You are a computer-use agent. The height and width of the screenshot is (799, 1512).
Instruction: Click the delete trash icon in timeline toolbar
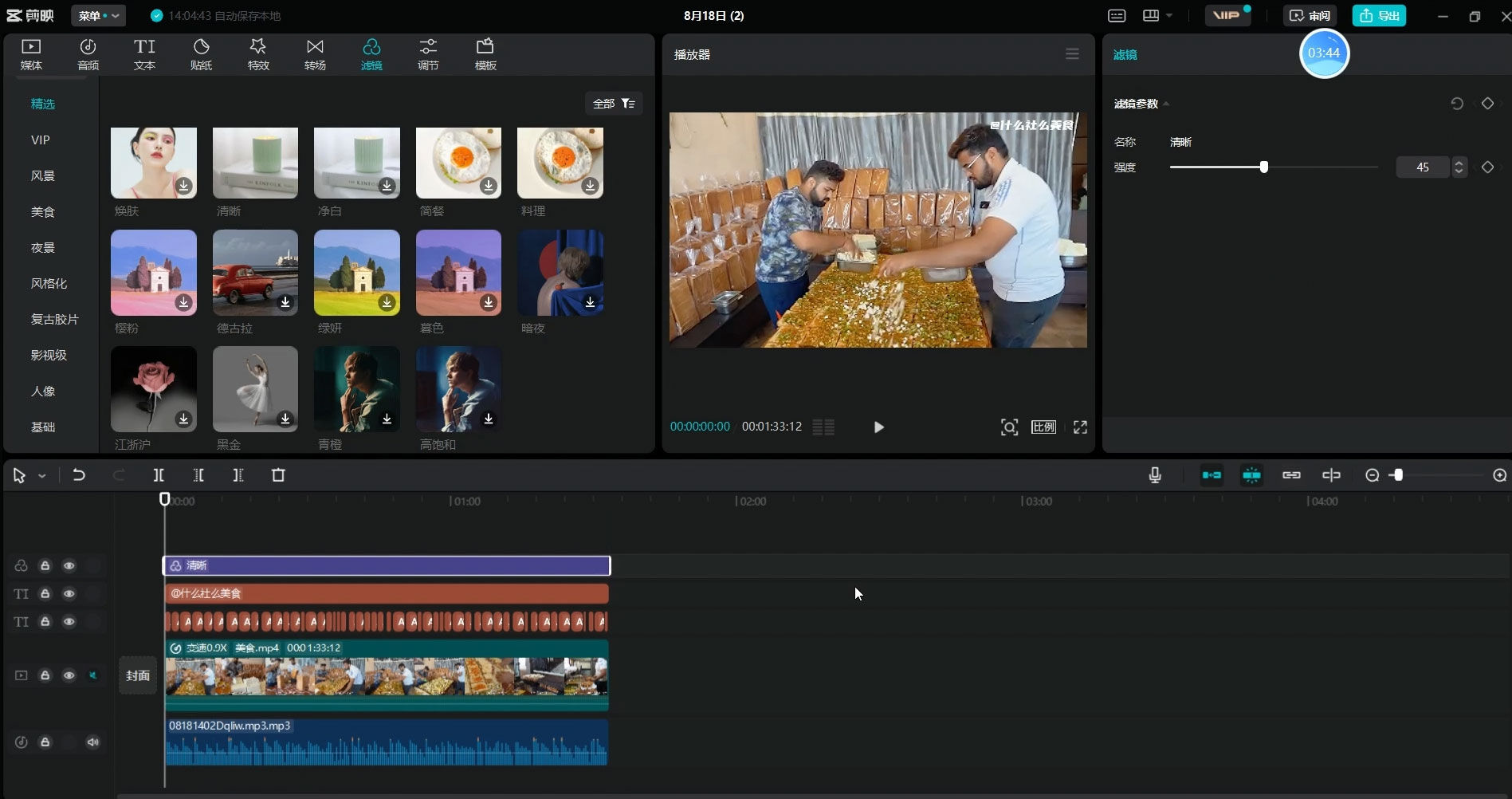coord(278,475)
